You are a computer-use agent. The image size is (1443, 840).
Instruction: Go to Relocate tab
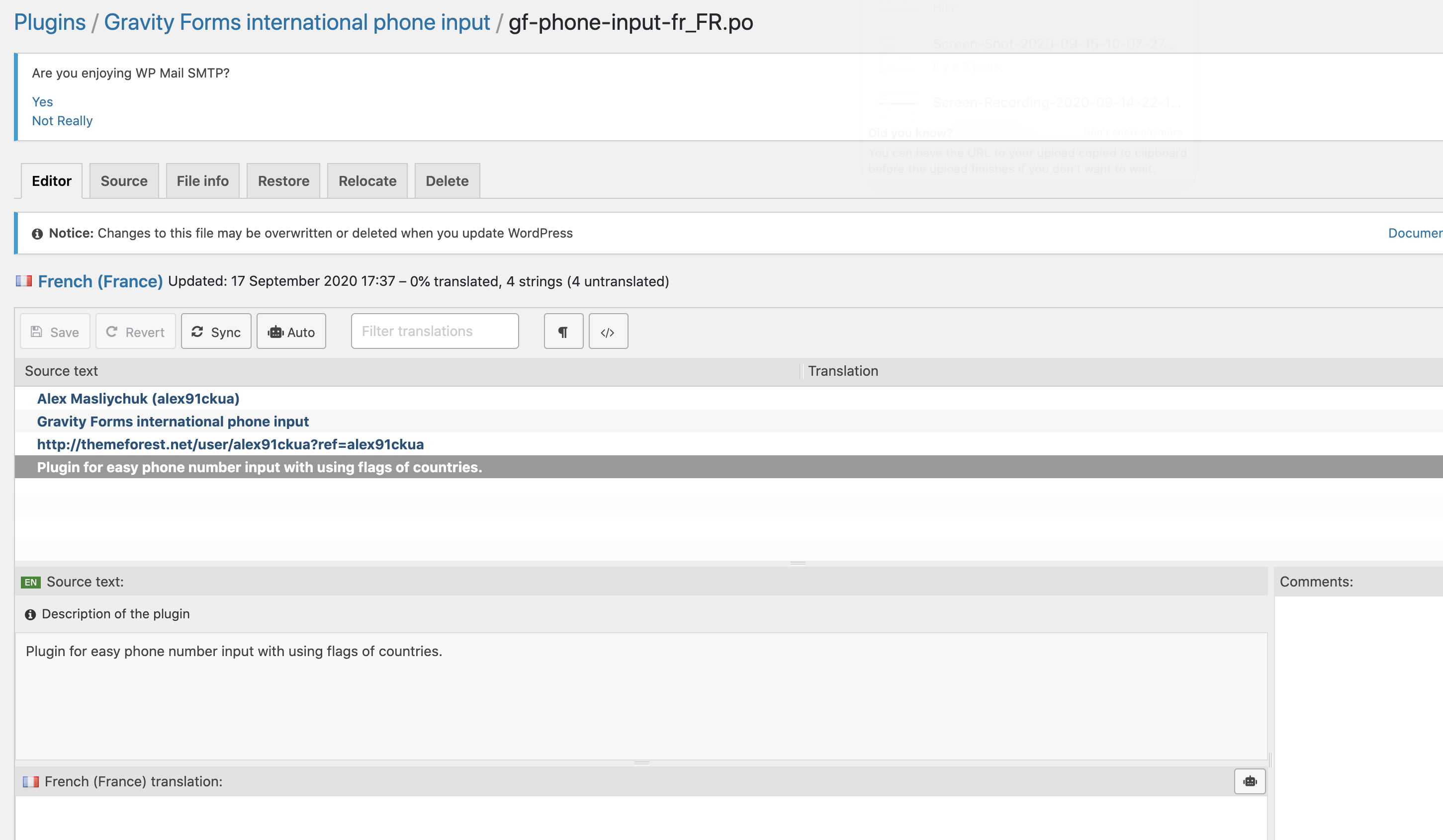pos(367,181)
